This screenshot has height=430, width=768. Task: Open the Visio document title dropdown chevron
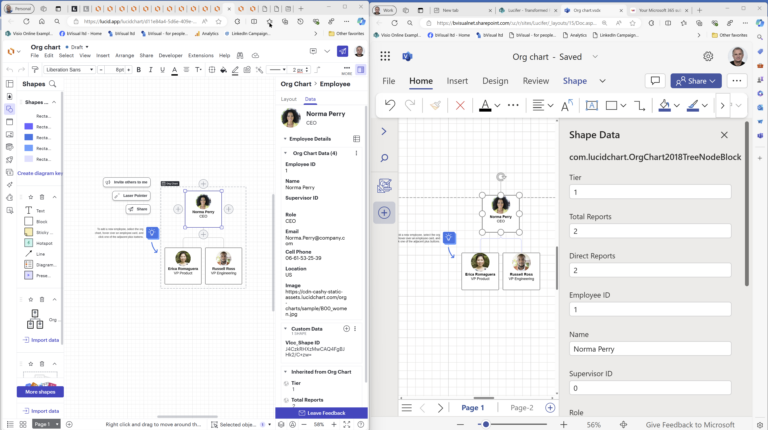tap(595, 57)
